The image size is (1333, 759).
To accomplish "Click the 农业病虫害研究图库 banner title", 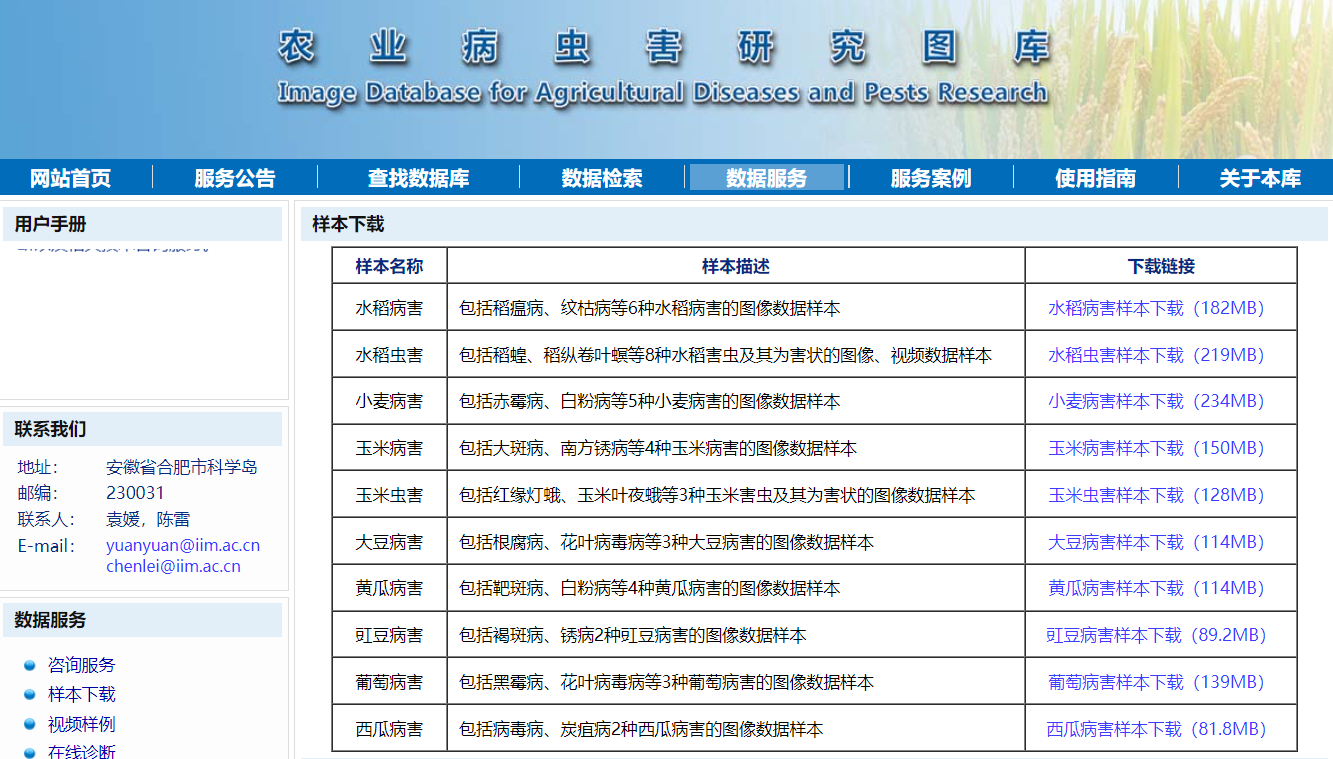I will [664, 47].
